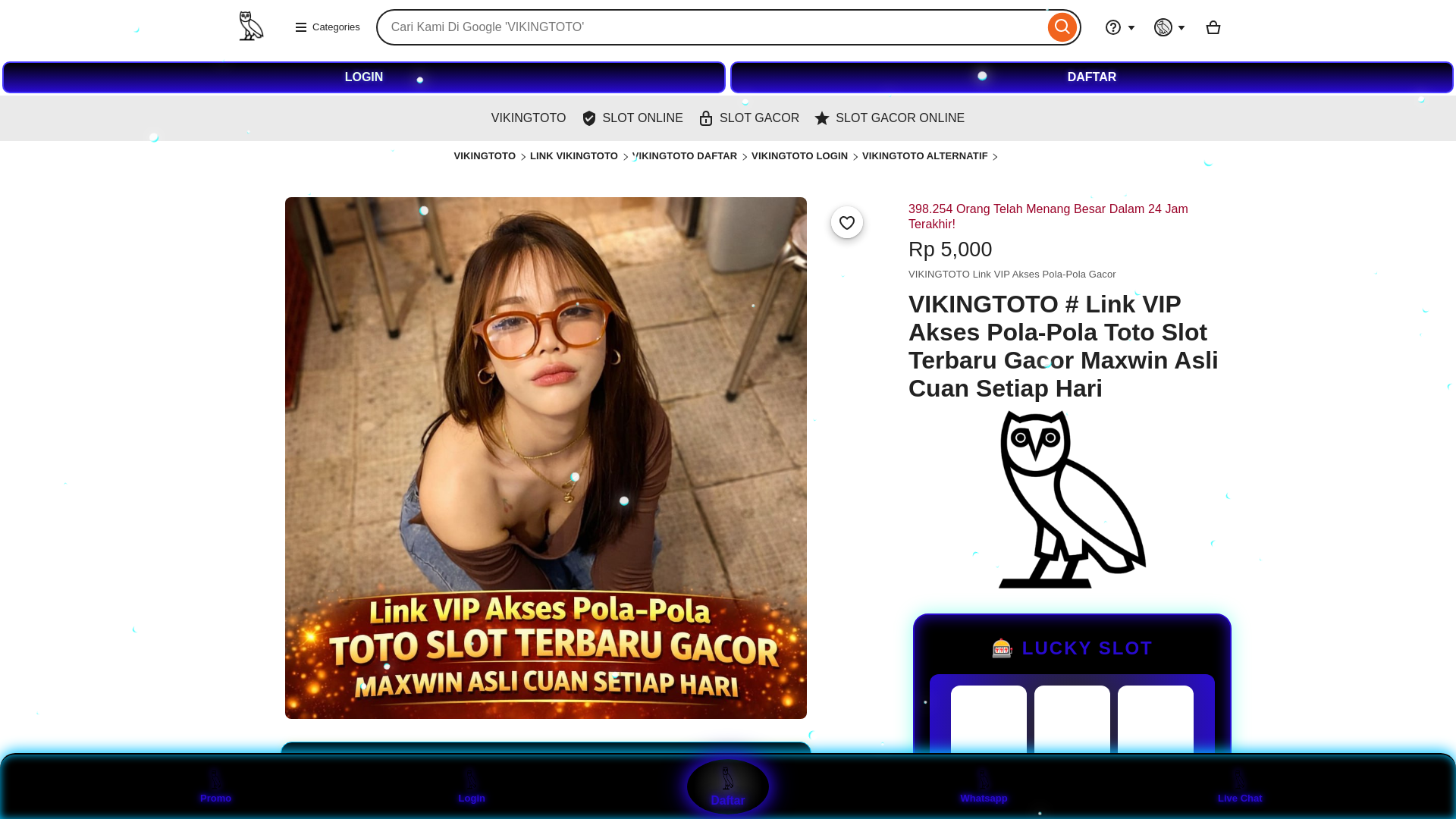
Task: Click Live Chat in bottom bar
Action: (1240, 787)
